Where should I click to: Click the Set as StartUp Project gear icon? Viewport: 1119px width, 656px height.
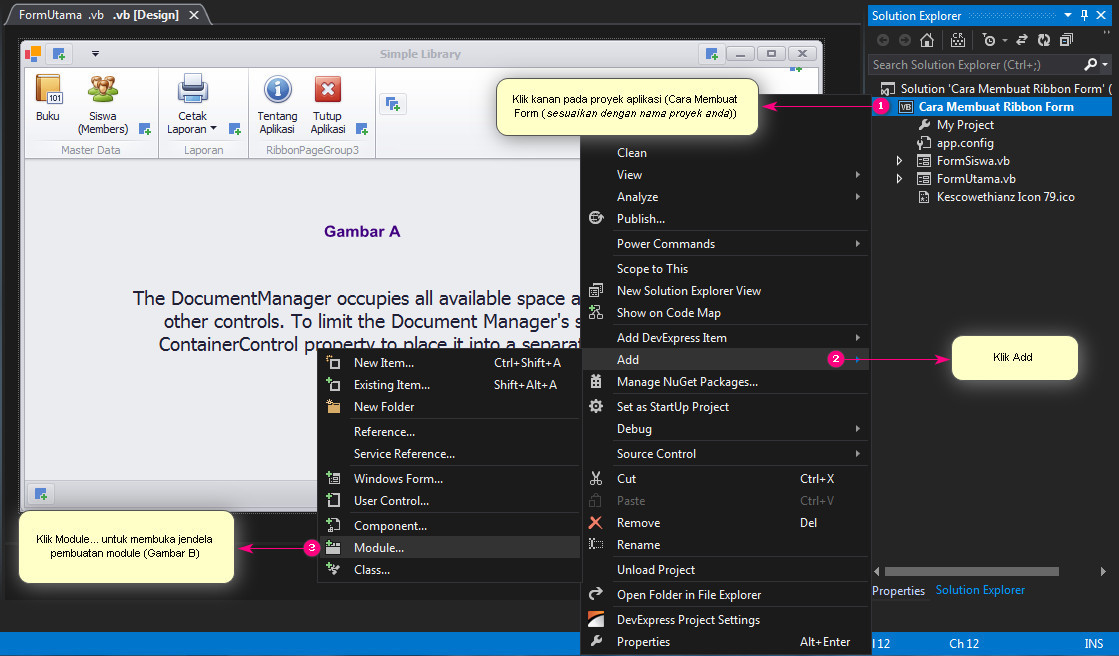[x=596, y=406]
